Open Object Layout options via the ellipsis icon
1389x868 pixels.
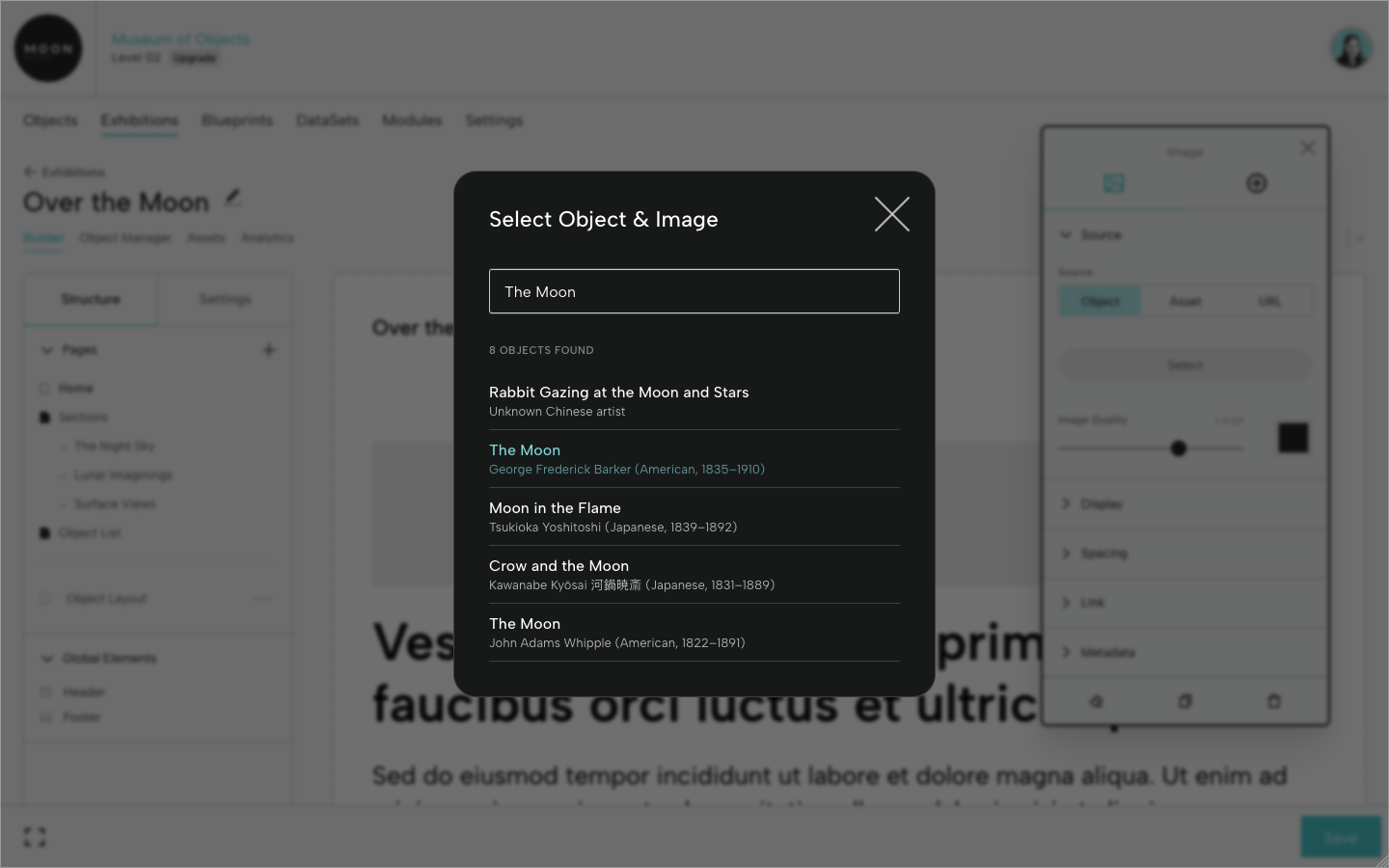pos(261,598)
